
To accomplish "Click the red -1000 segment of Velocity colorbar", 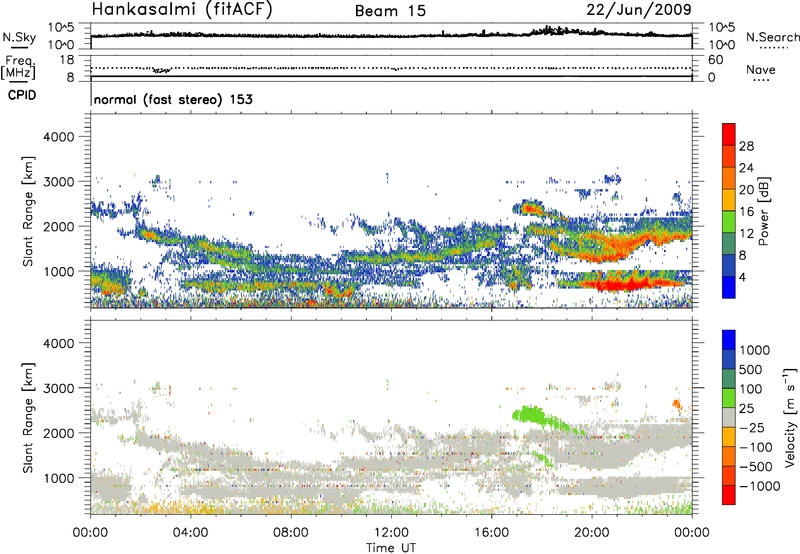I will (729, 495).
